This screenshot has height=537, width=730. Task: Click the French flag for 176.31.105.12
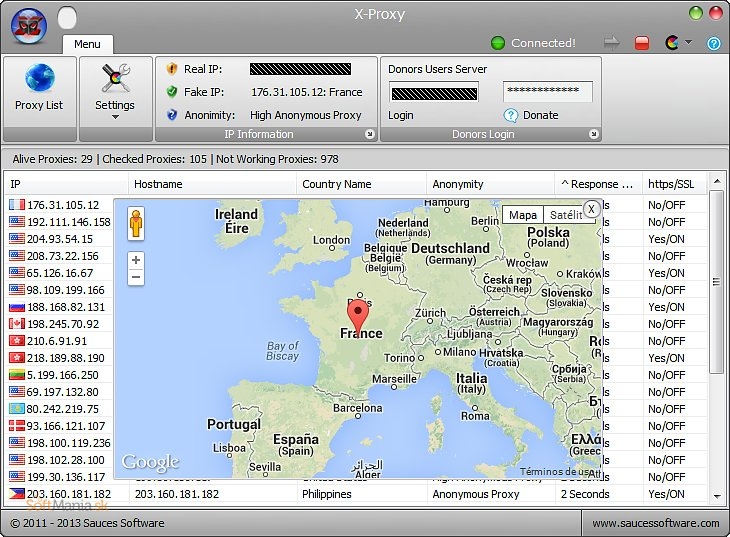click(17, 204)
